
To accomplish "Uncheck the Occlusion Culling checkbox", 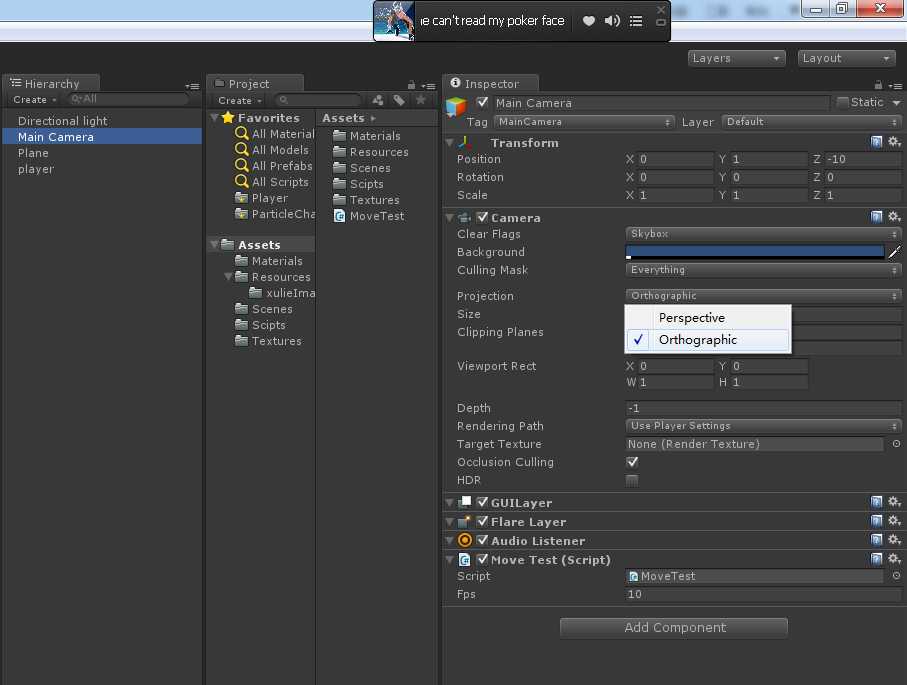I will (x=632, y=462).
